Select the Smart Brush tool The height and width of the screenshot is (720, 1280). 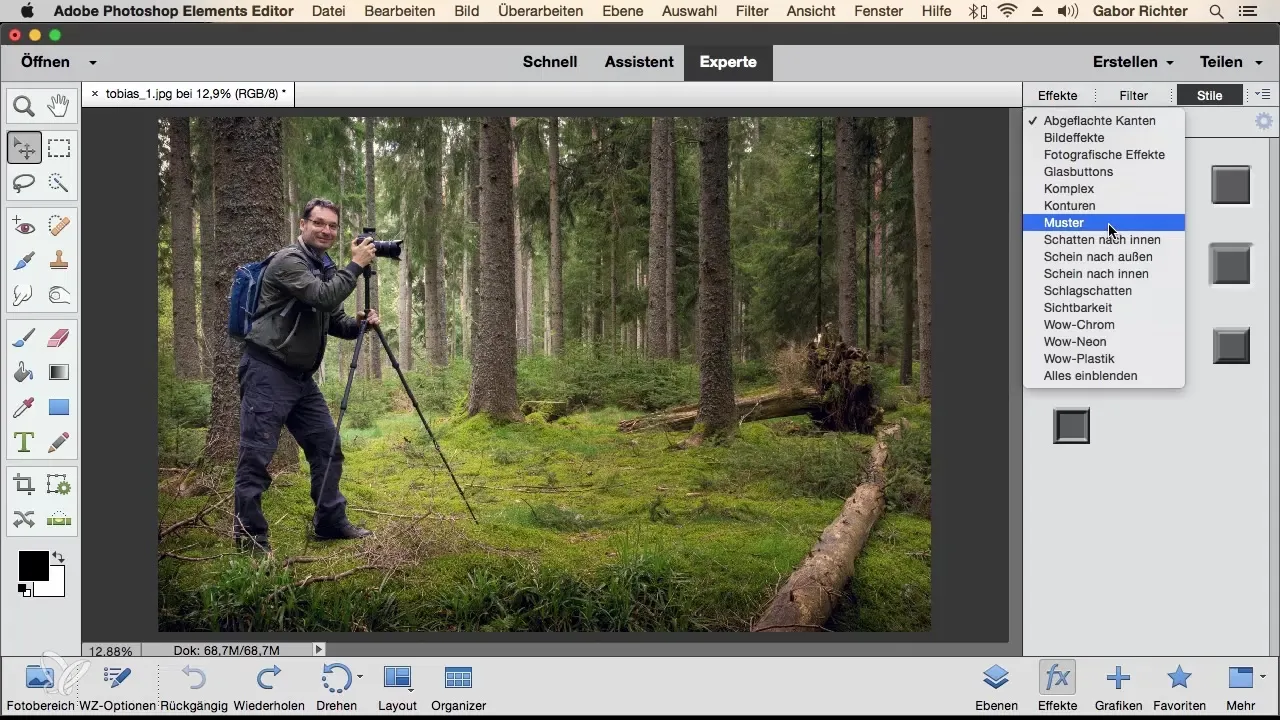(24, 260)
